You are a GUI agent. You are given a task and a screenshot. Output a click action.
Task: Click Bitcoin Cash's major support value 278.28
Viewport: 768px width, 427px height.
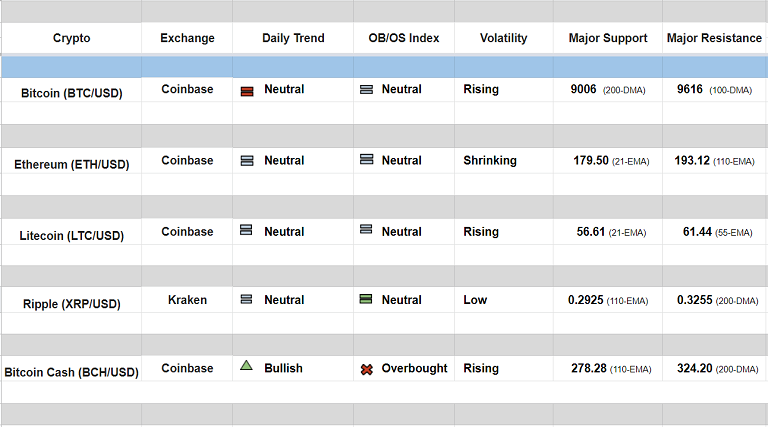point(588,369)
